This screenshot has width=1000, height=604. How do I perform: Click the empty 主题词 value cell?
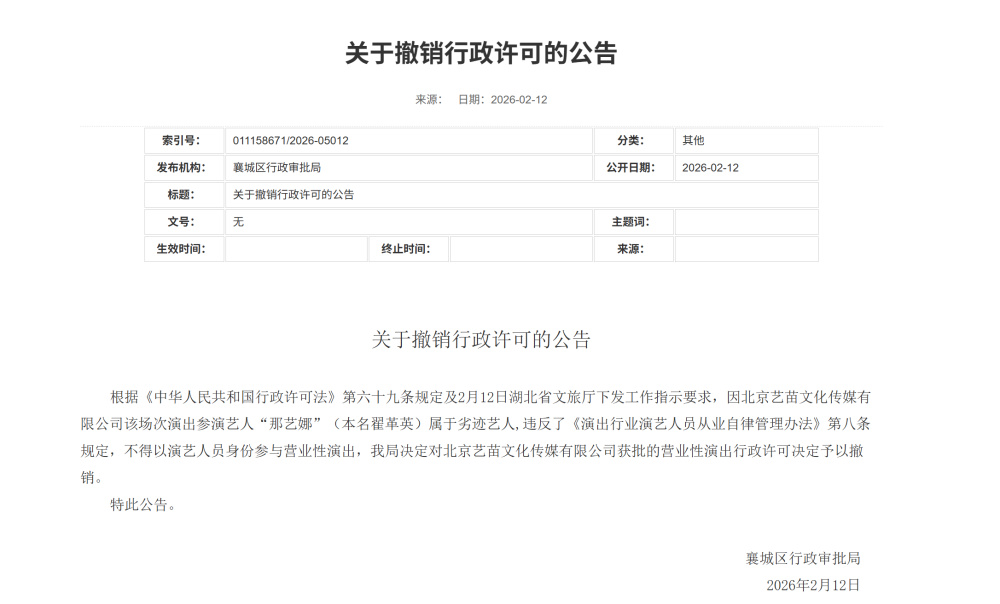coord(746,222)
